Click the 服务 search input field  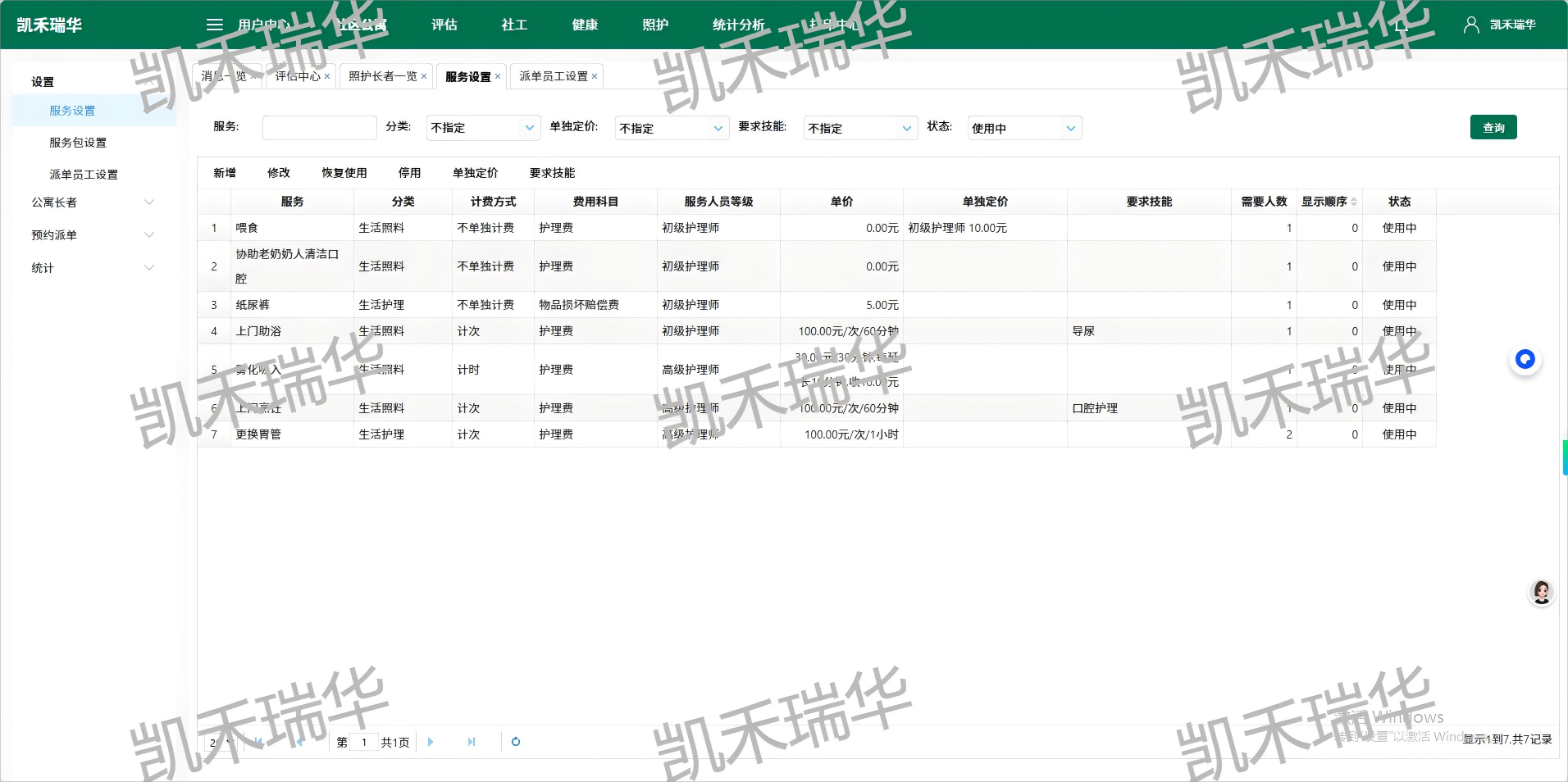(319, 128)
